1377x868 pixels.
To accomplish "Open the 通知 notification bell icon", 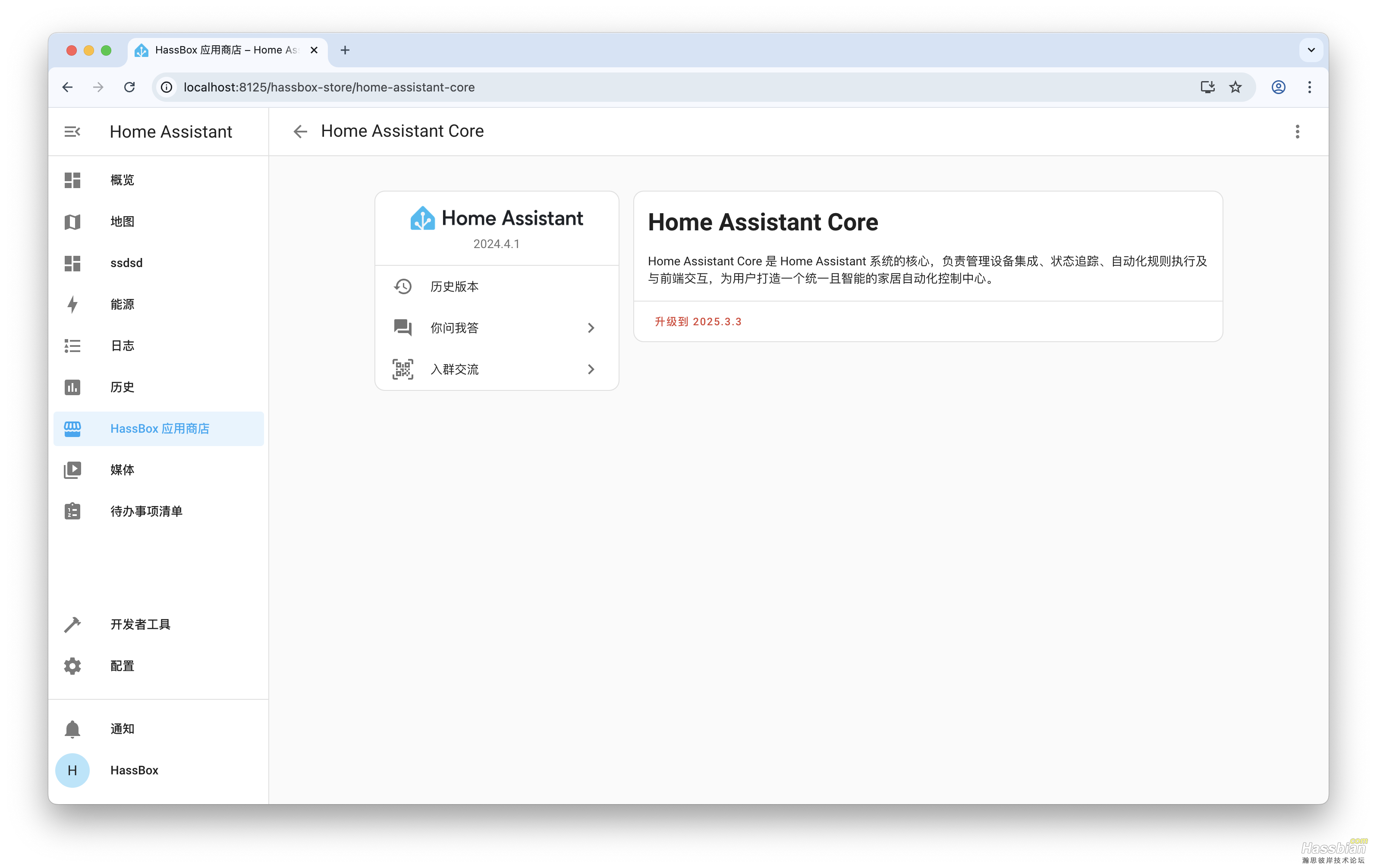I will (72, 729).
